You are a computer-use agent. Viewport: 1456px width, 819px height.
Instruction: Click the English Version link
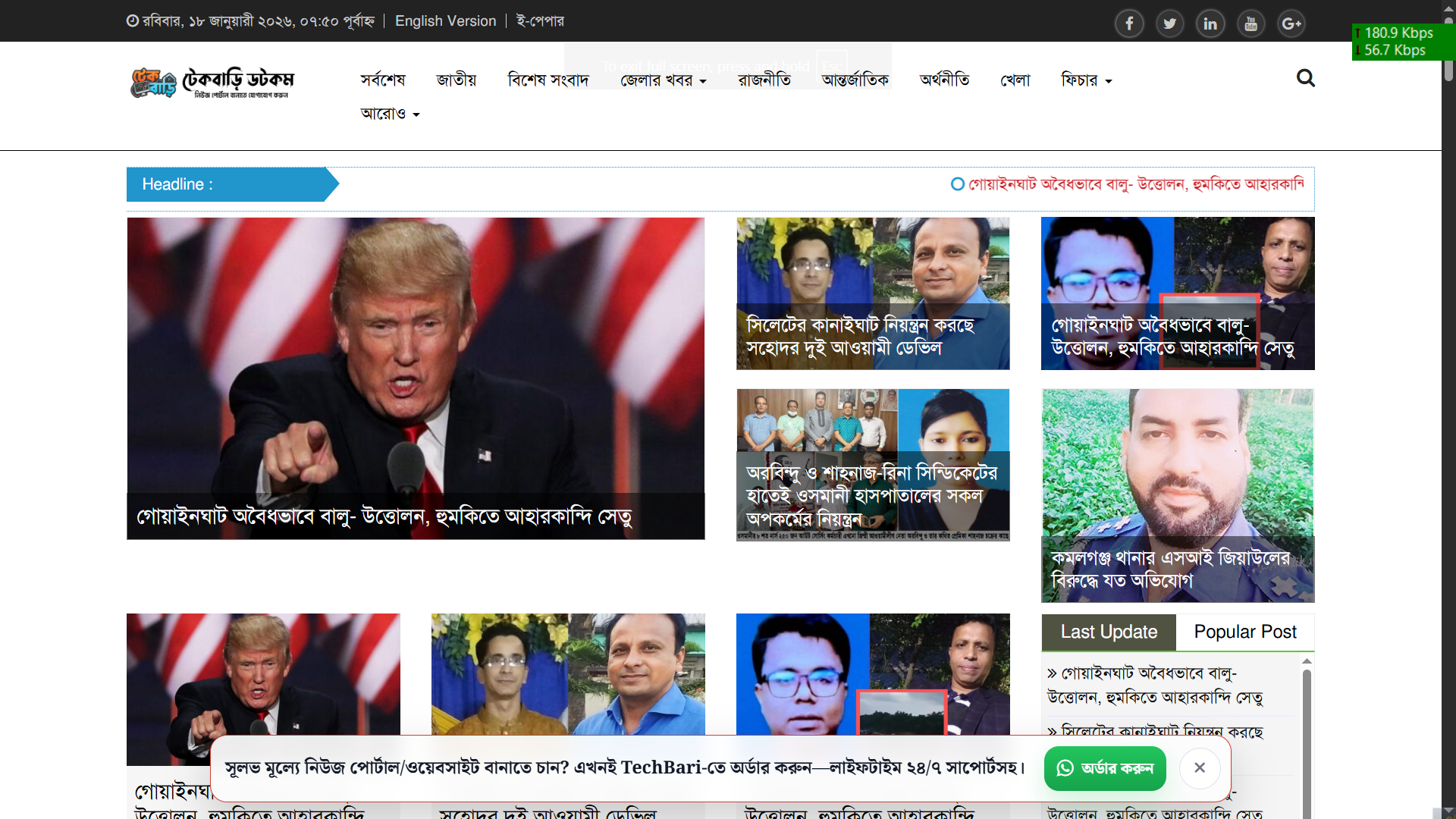pyautogui.click(x=445, y=21)
